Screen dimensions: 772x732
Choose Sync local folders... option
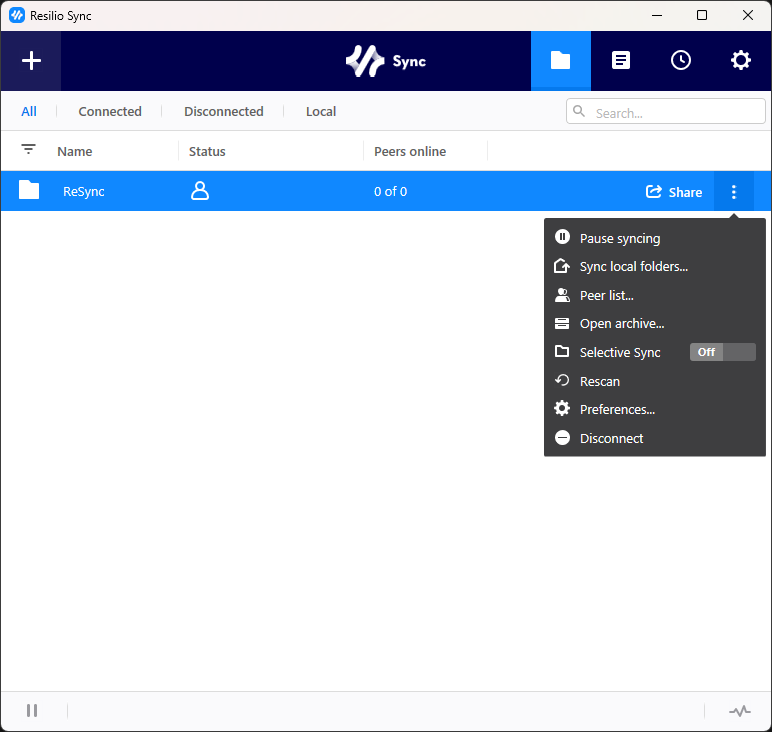pyautogui.click(x=655, y=267)
